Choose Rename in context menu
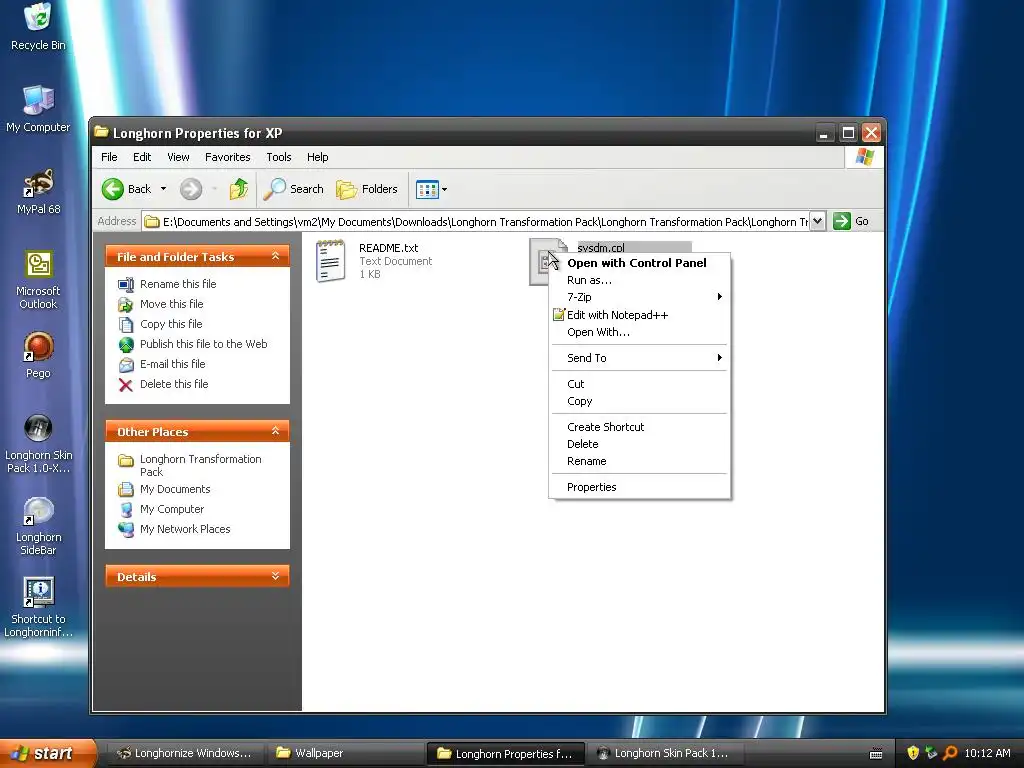The height and width of the screenshot is (768, 1024). tap(640, 461)
